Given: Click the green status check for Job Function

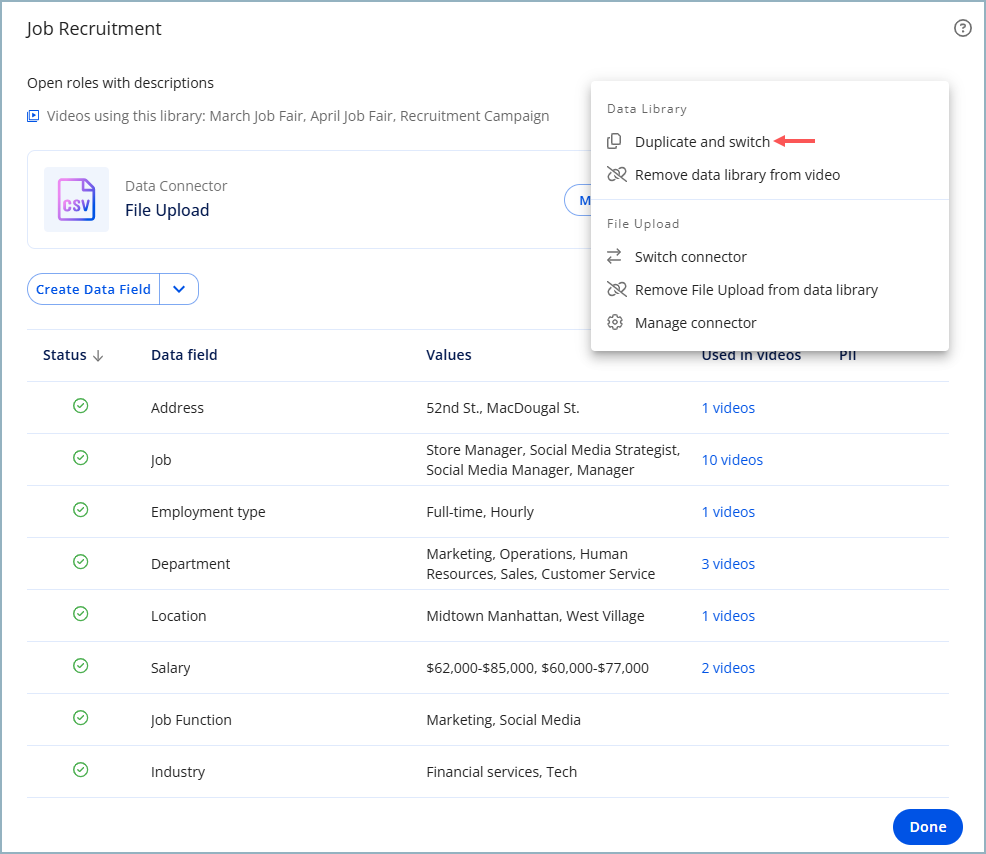Looking at the screenshot, I should (x=80, y=718).
